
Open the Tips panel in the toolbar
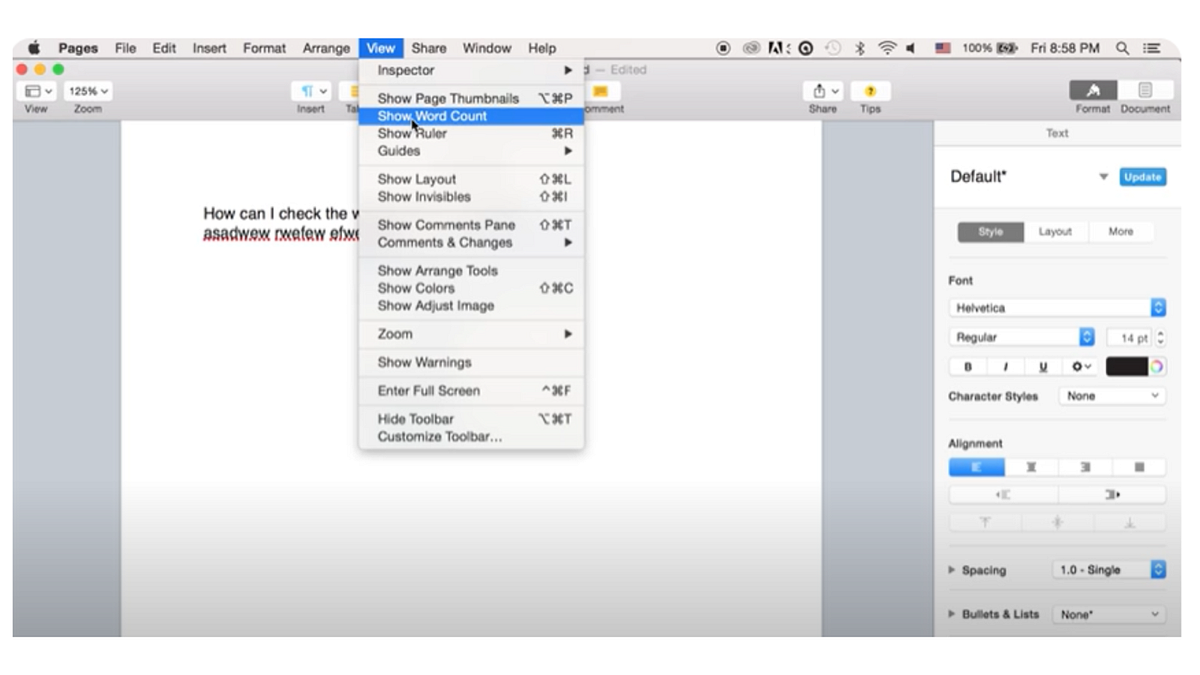pos(869,90)
